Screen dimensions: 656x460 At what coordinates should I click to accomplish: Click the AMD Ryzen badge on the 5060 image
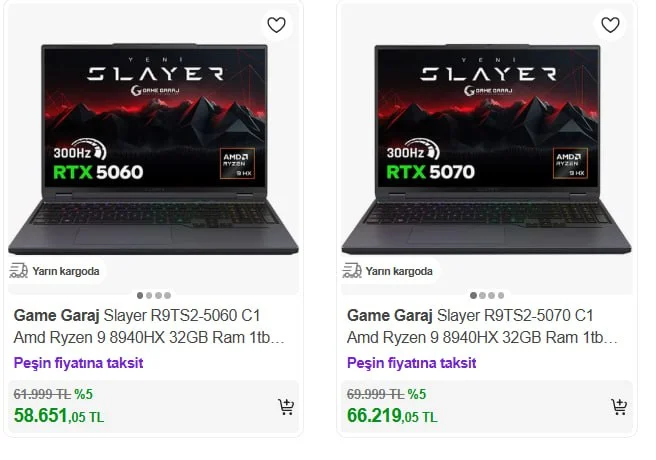pos(237,164)
